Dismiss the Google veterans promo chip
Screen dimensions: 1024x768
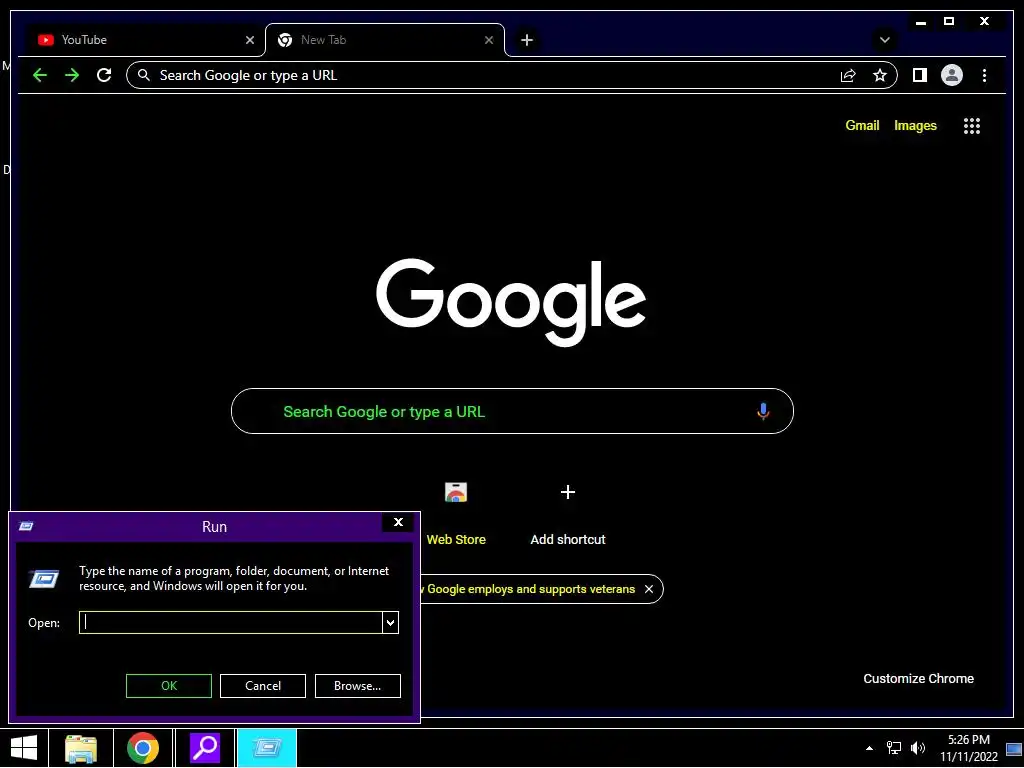tap(648, 589)
